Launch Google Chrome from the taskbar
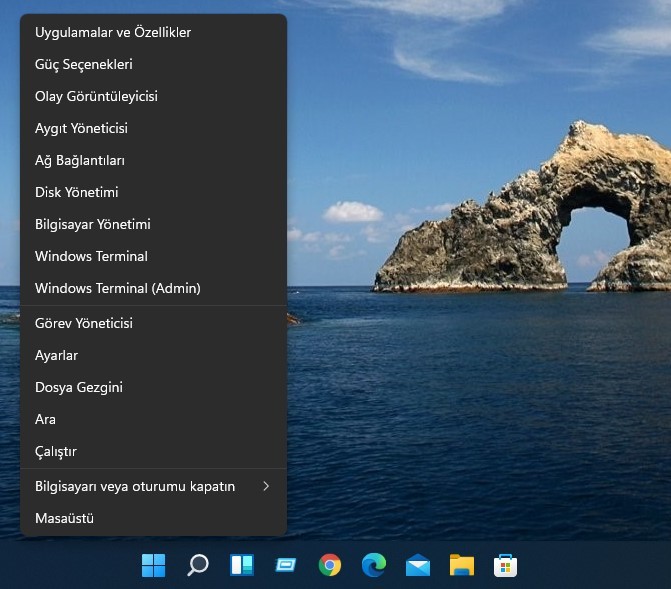The height and width of the screenshot is (589, 671). [330, 566]
